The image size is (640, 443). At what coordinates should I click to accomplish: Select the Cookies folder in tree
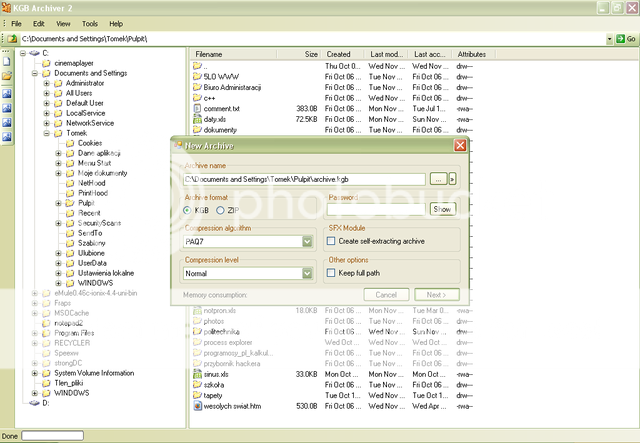(x=90, y=143)
